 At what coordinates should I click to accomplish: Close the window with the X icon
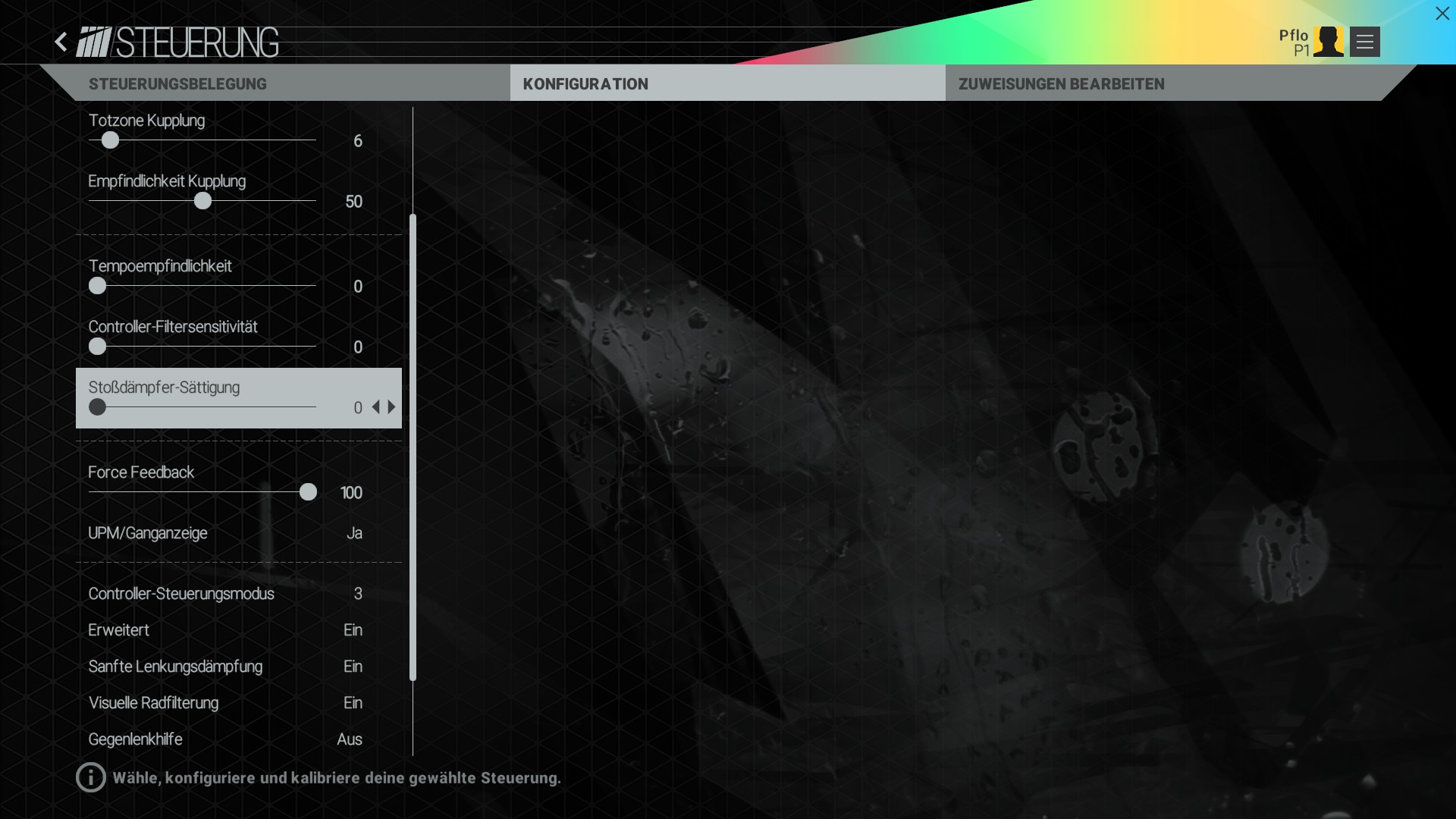pos(1442,14)
